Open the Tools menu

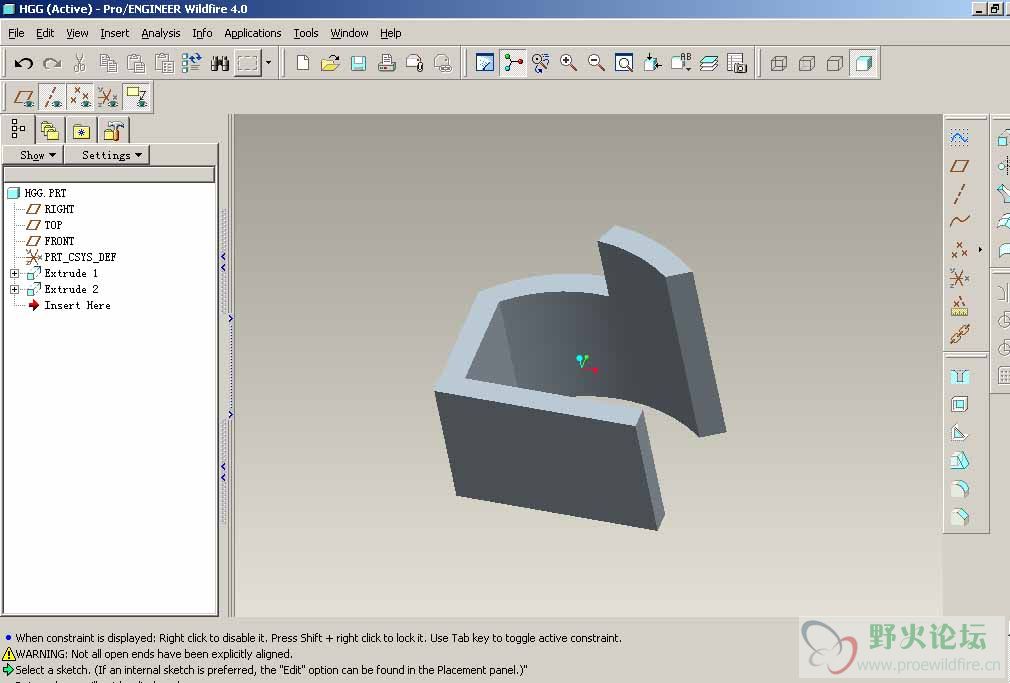click(306, 33)
